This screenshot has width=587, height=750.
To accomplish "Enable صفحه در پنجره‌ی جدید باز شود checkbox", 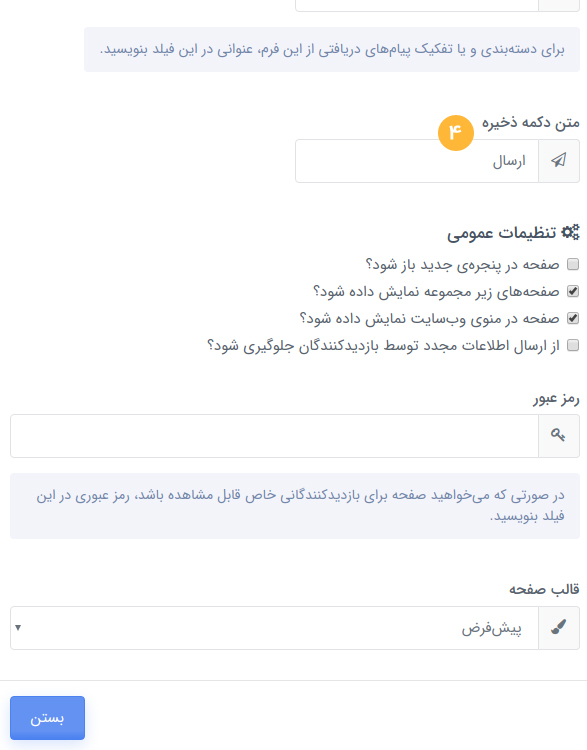I will (573, 264).
